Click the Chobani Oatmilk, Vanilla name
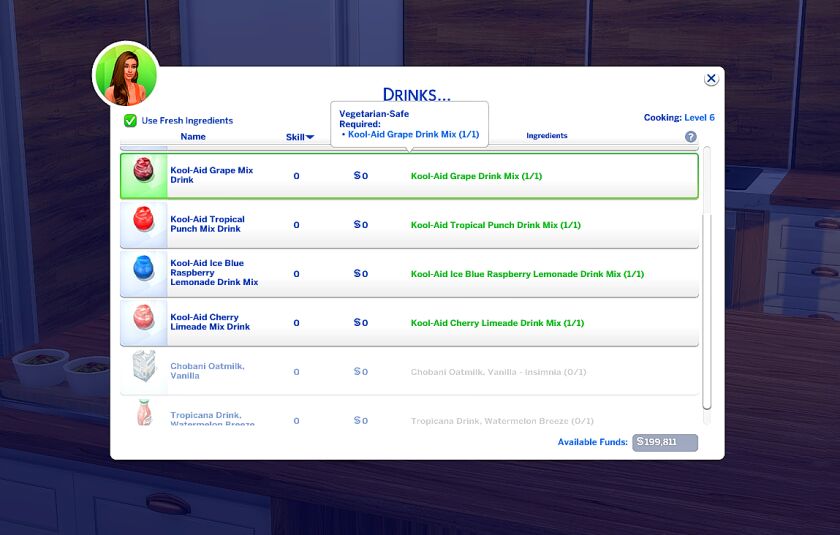This screenshot has height=535, width=840. (207, 371)
